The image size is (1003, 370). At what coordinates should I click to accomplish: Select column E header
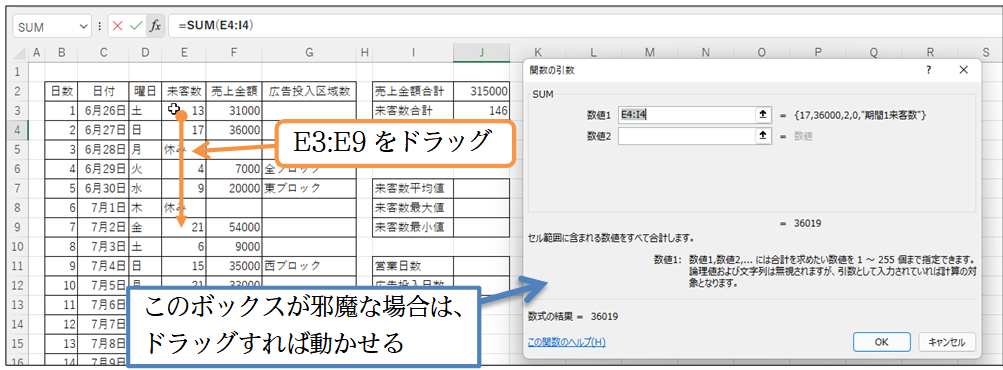pos(184,53)
